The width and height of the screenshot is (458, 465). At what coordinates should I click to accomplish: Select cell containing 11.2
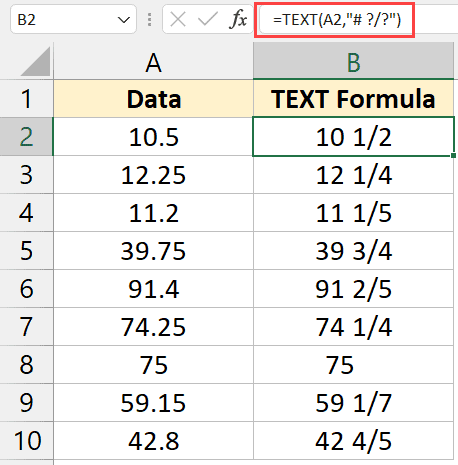click(x=153, y=213)
